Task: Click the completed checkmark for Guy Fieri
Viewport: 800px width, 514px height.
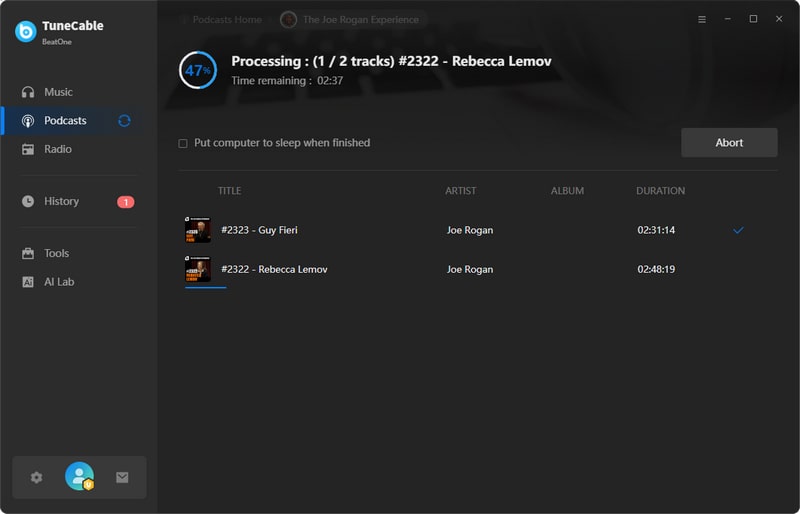Action: tap(738, 230)
